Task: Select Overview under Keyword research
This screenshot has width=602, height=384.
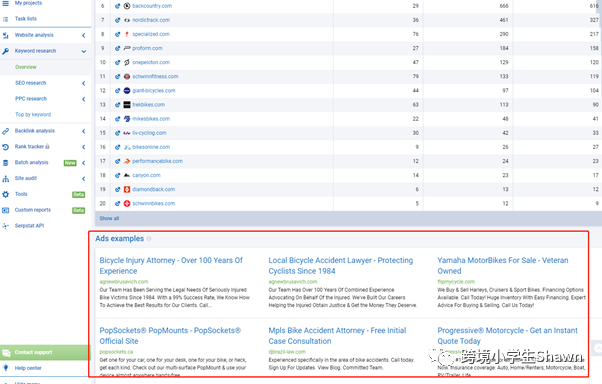Action: point(26,67)
